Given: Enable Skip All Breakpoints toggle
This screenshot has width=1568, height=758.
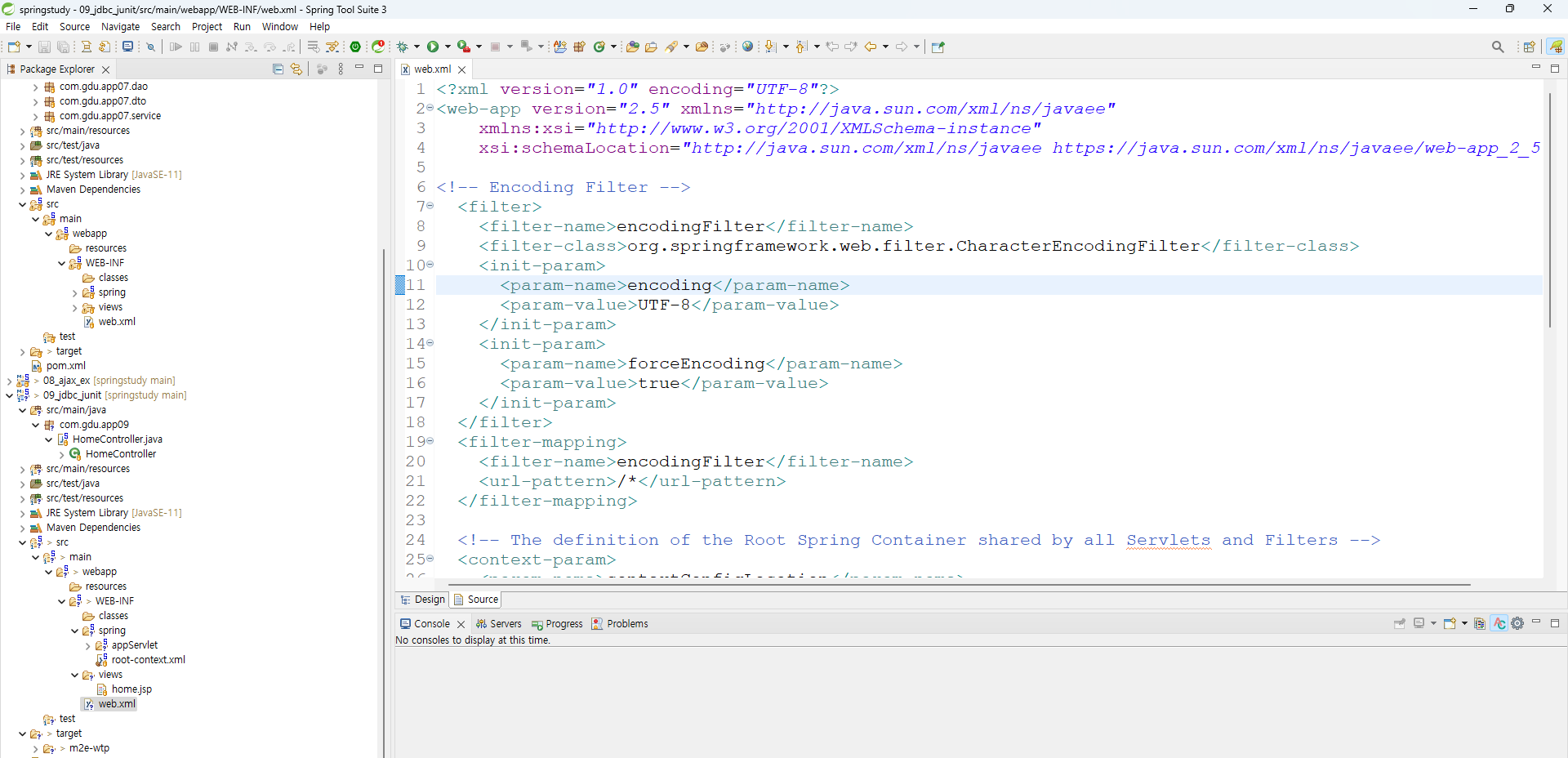Looking at the screenshot, I should [151, 47].
